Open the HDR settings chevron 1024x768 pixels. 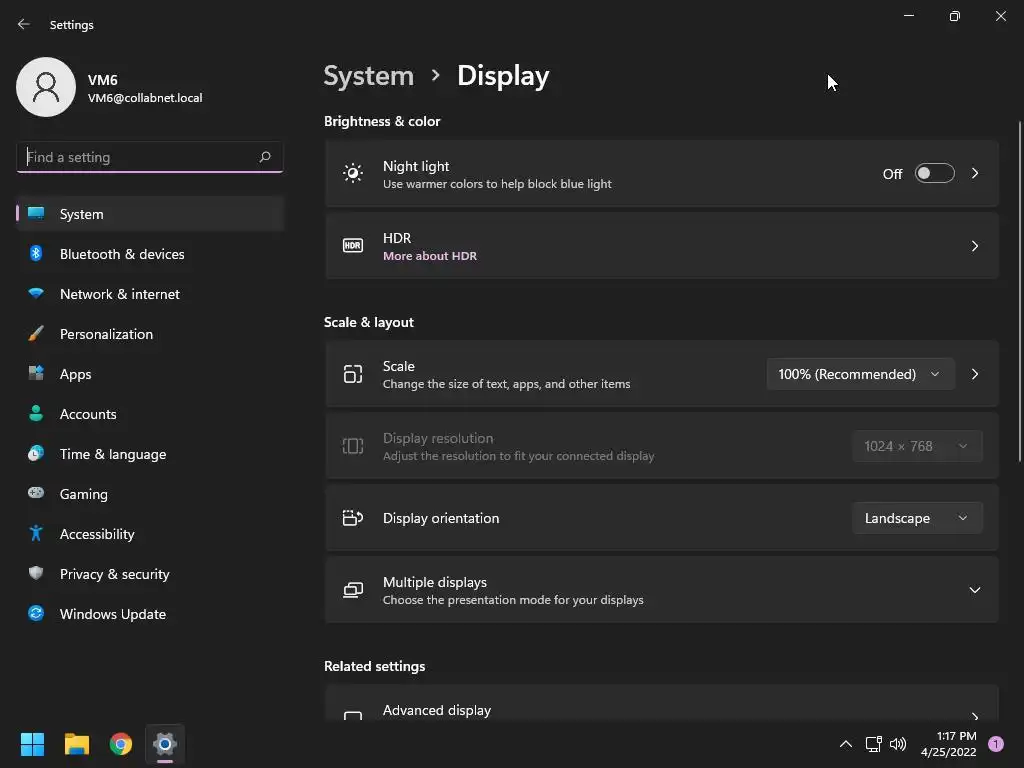click(x=974, y=246)
